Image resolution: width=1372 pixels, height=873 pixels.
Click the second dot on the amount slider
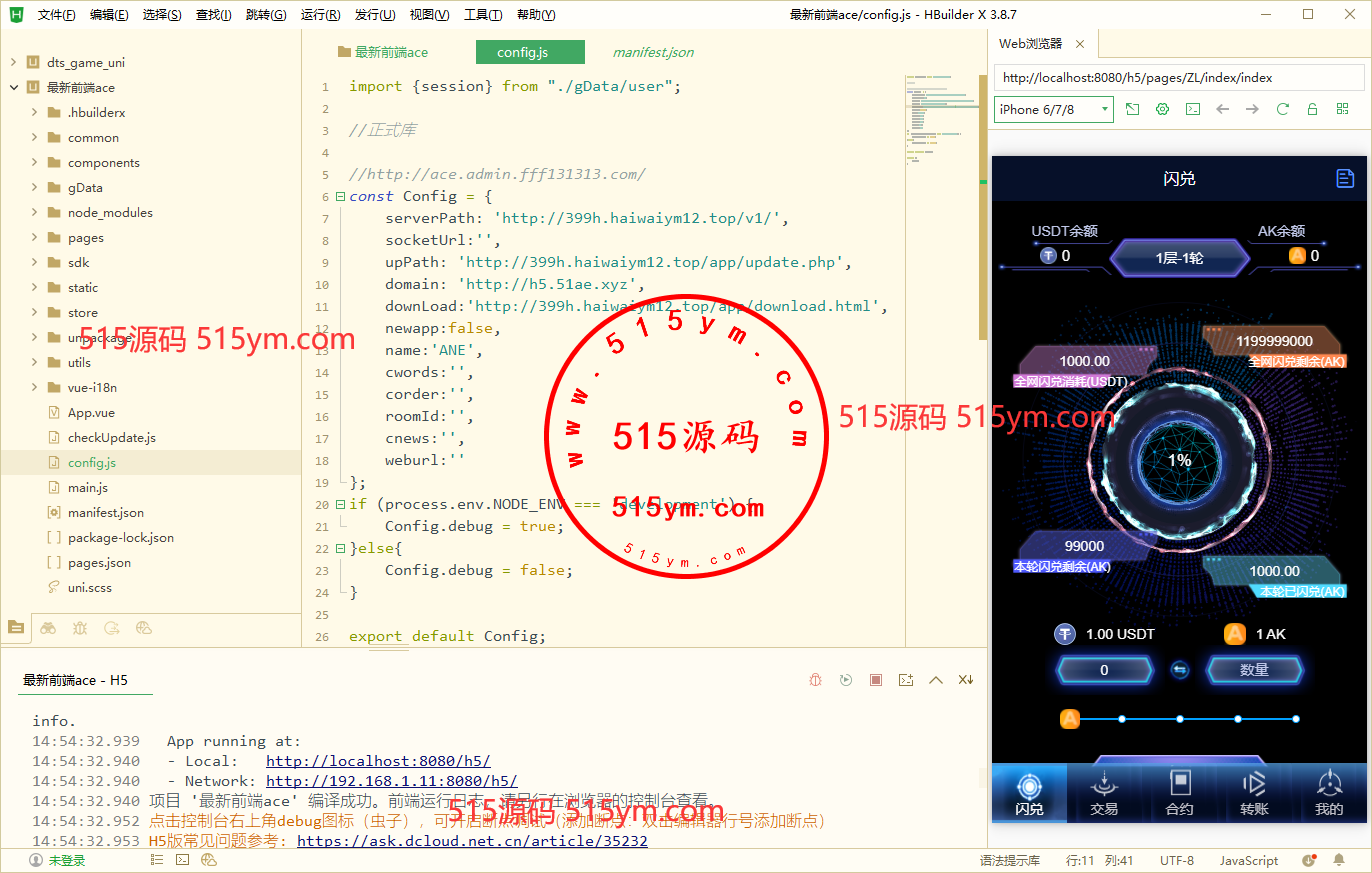pyautogui.click(x=1180, y=719)
